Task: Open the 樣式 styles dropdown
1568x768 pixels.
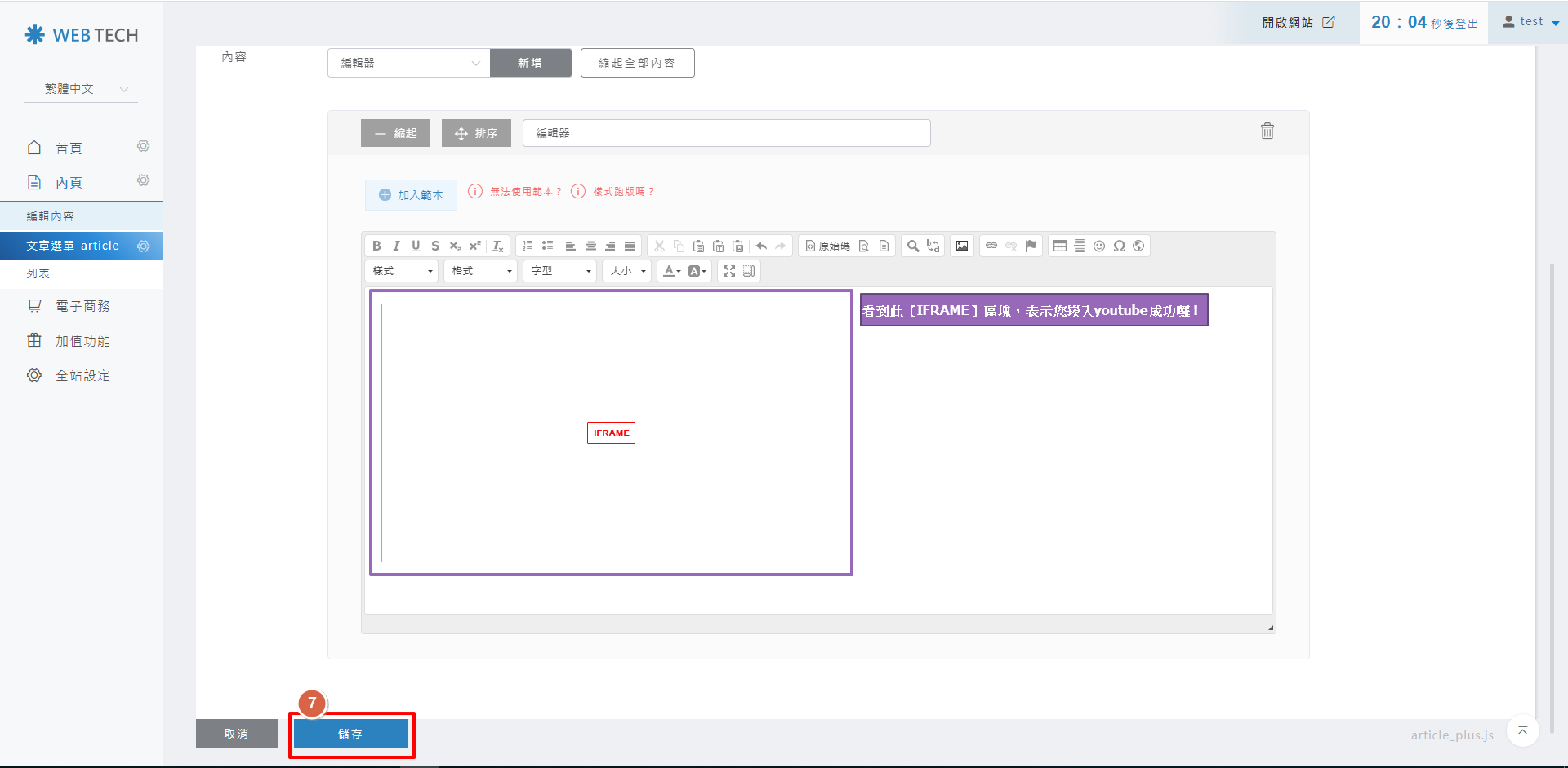Action: click(402, 271)
